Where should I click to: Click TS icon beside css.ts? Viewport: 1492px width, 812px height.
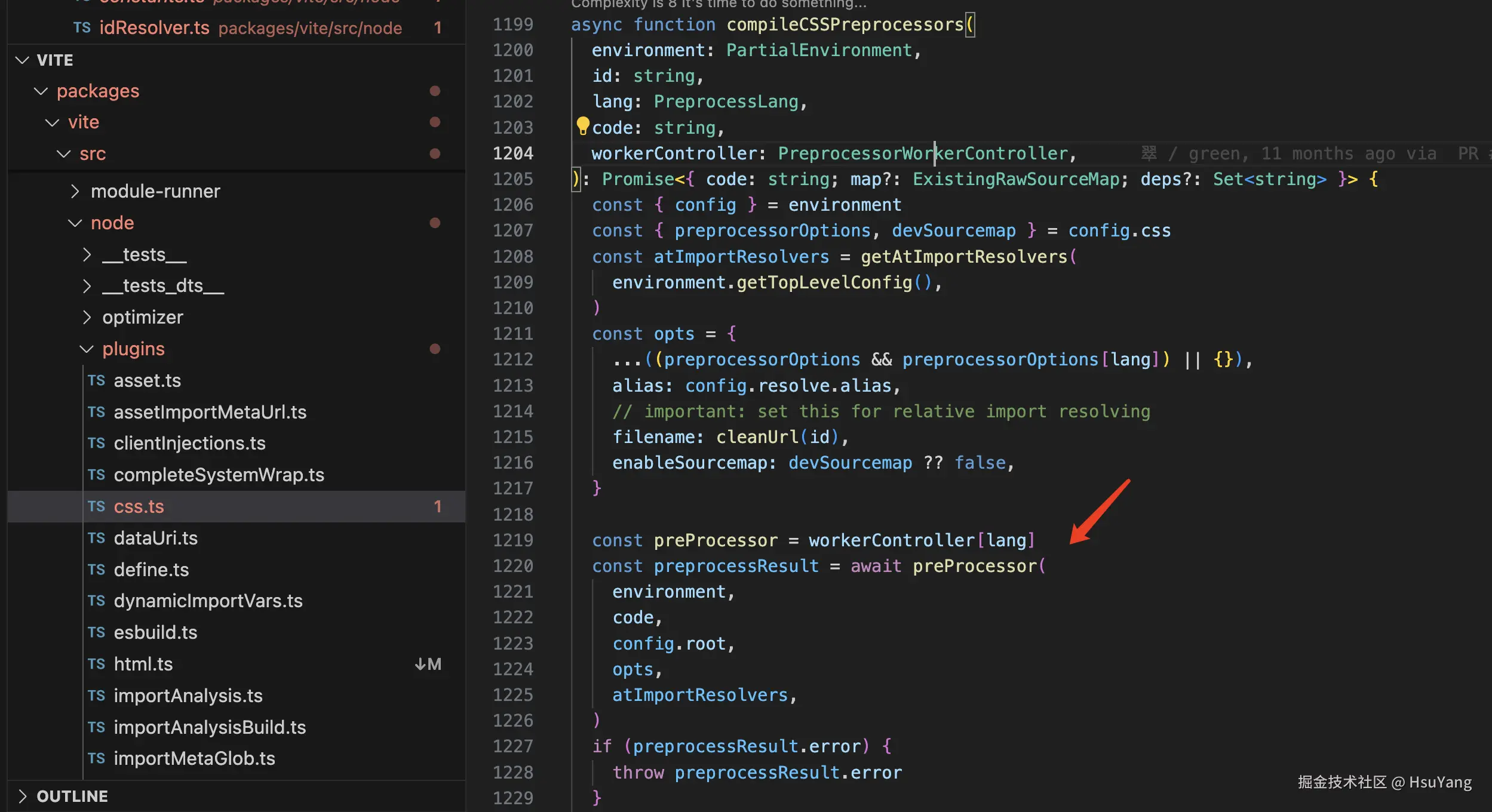point(96,506)
